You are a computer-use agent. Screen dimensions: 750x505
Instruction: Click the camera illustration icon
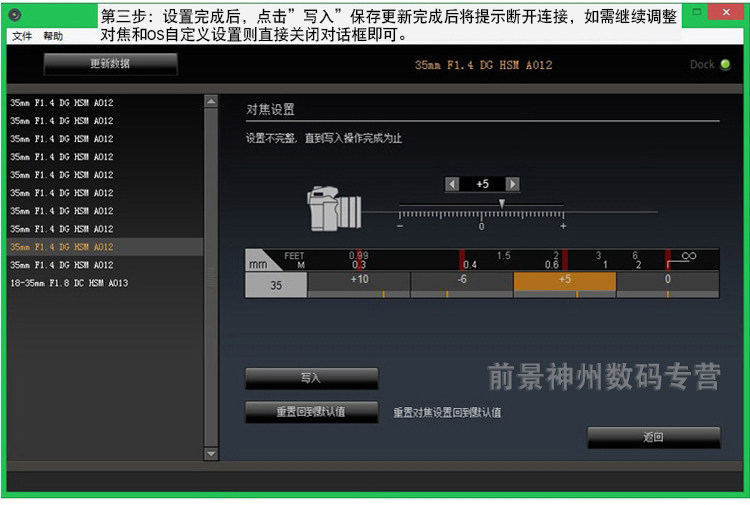334,209
